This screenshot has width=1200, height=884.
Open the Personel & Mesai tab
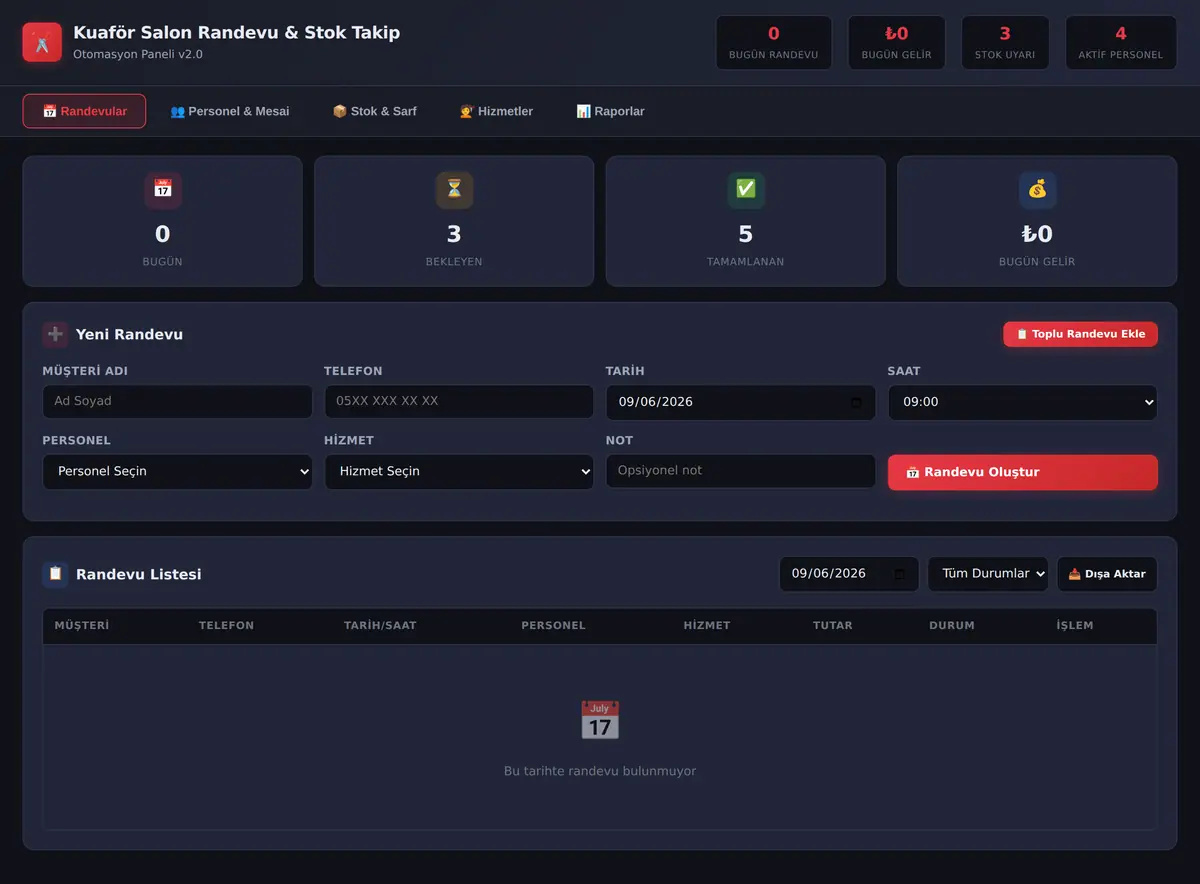pos(230,111)
